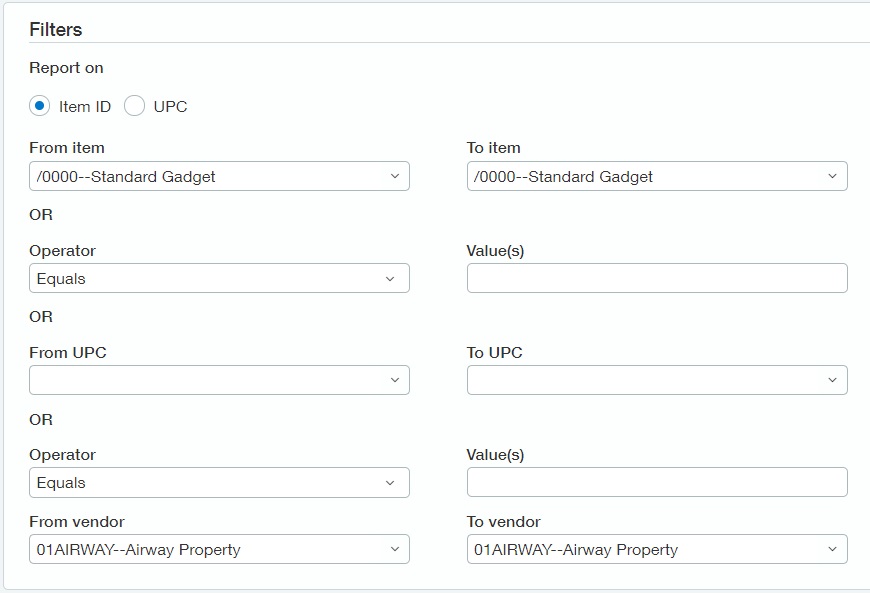Click the chevron in the lower Operator field
Image resolution: width=870 pixels, height=593 pixels.
[390, 483]
